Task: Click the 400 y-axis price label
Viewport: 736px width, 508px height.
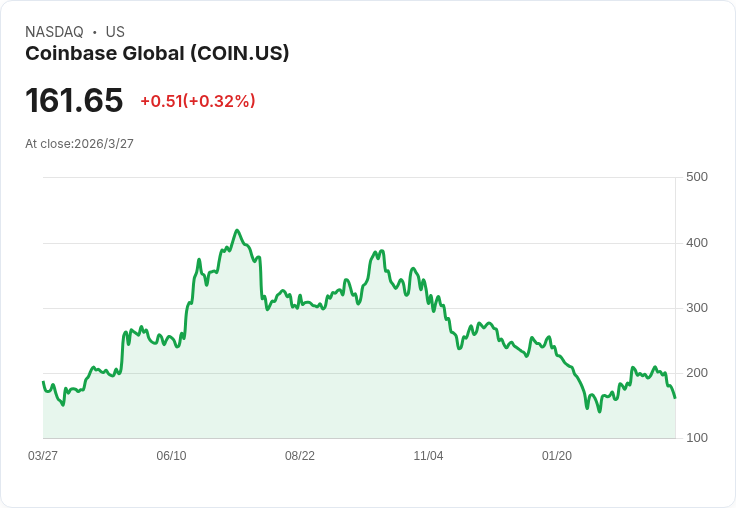Action: click(697, 242)
